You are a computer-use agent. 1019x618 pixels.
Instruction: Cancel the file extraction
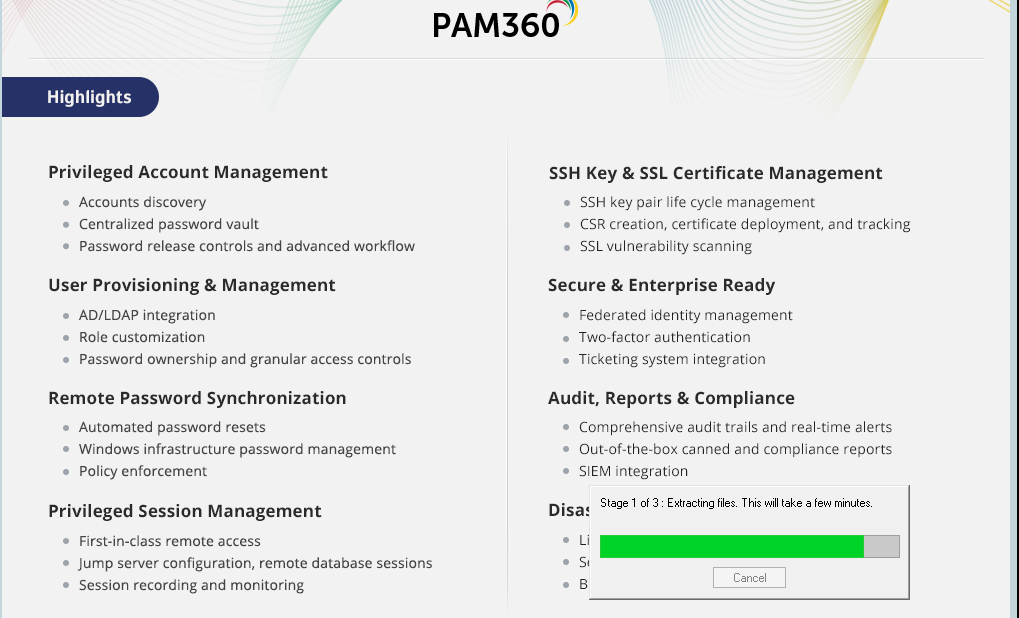tap(749, 578)
